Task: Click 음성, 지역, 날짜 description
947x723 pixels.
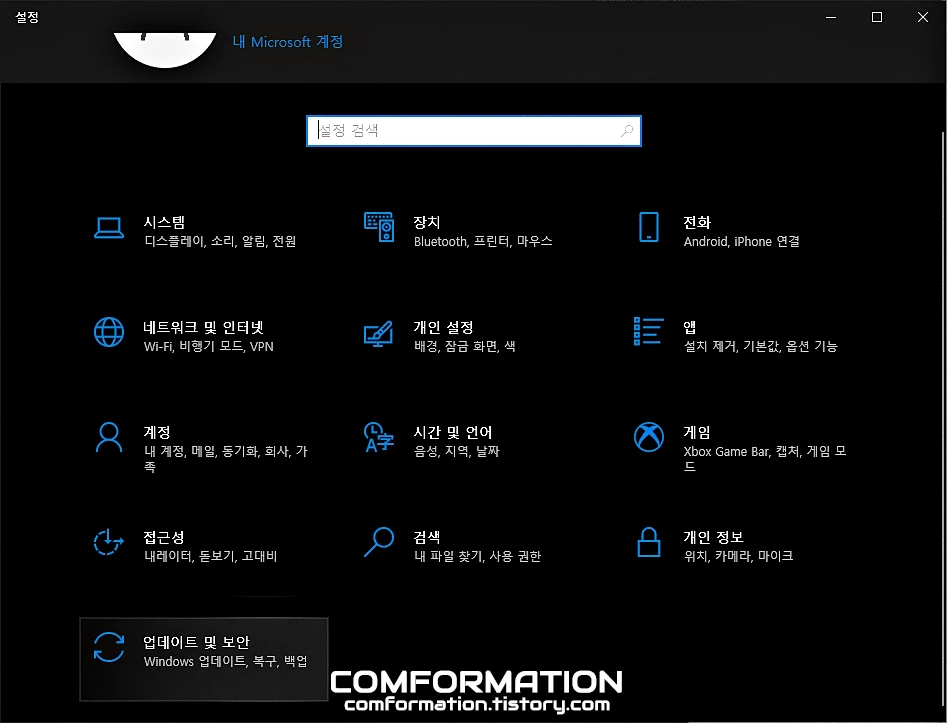Action: [x=457, y=451]
